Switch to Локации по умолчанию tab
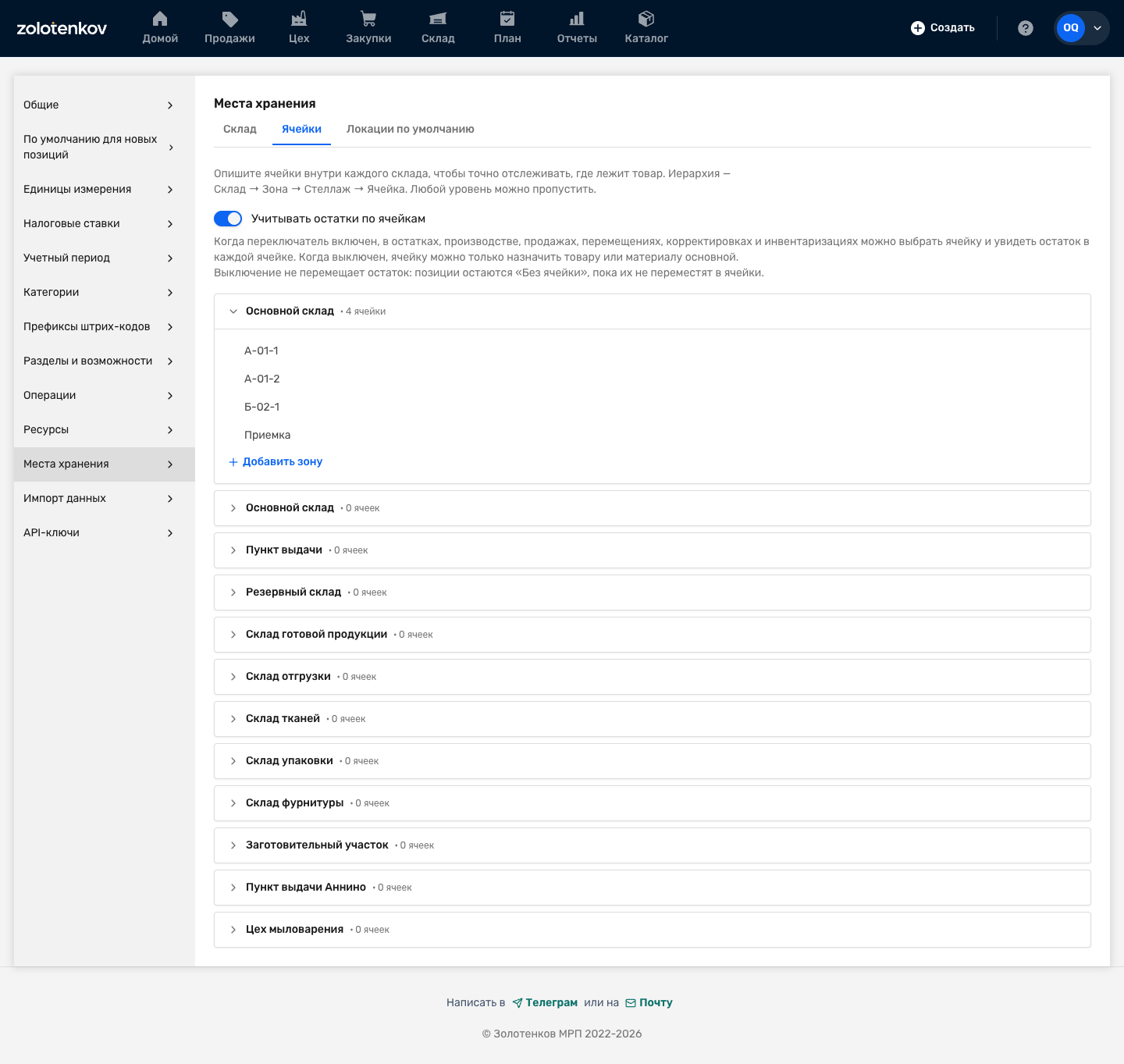 pyautogui.click(x=411, y=130)
